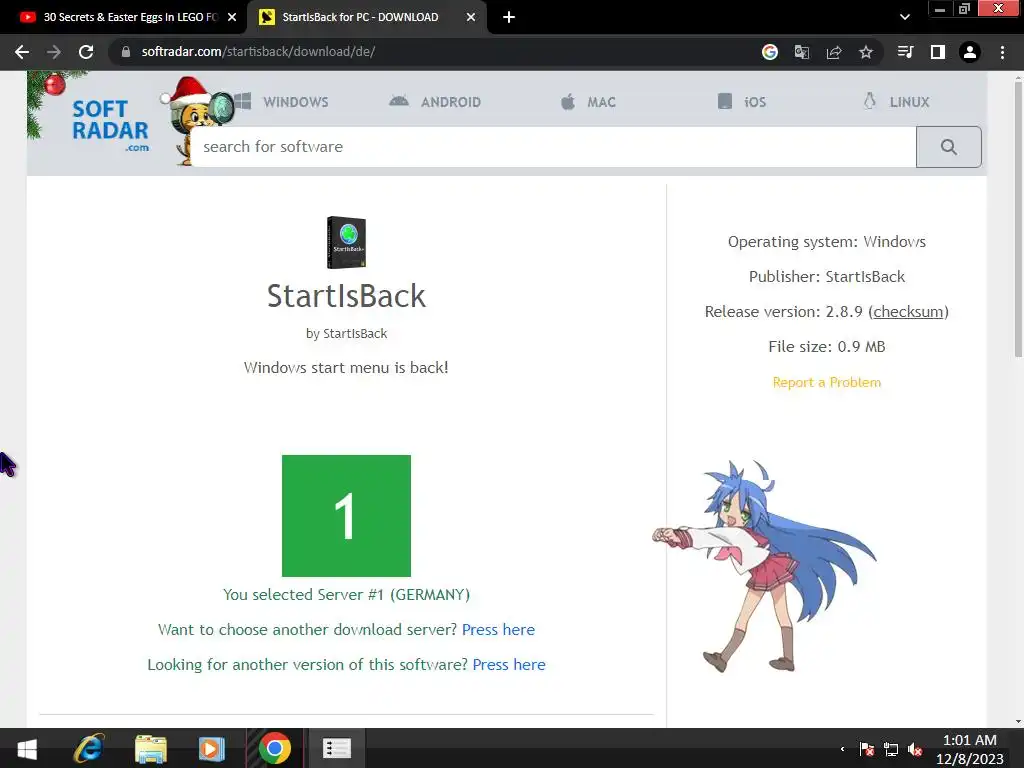Click the StartIsBack title heading
Screen dimensions: 1024x768
(x=346, y=296)
